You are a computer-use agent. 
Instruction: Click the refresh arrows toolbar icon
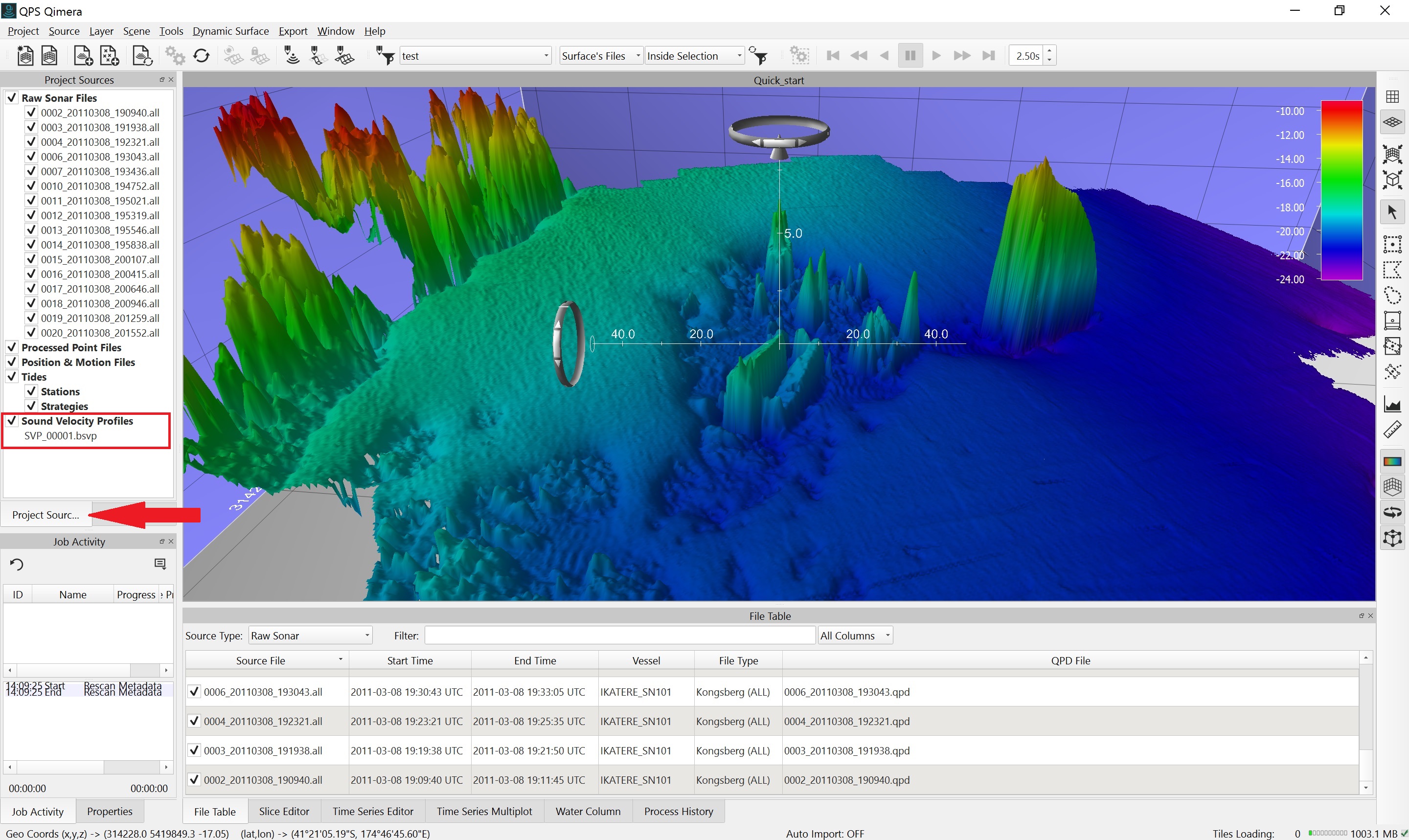(x=202, y=55)
